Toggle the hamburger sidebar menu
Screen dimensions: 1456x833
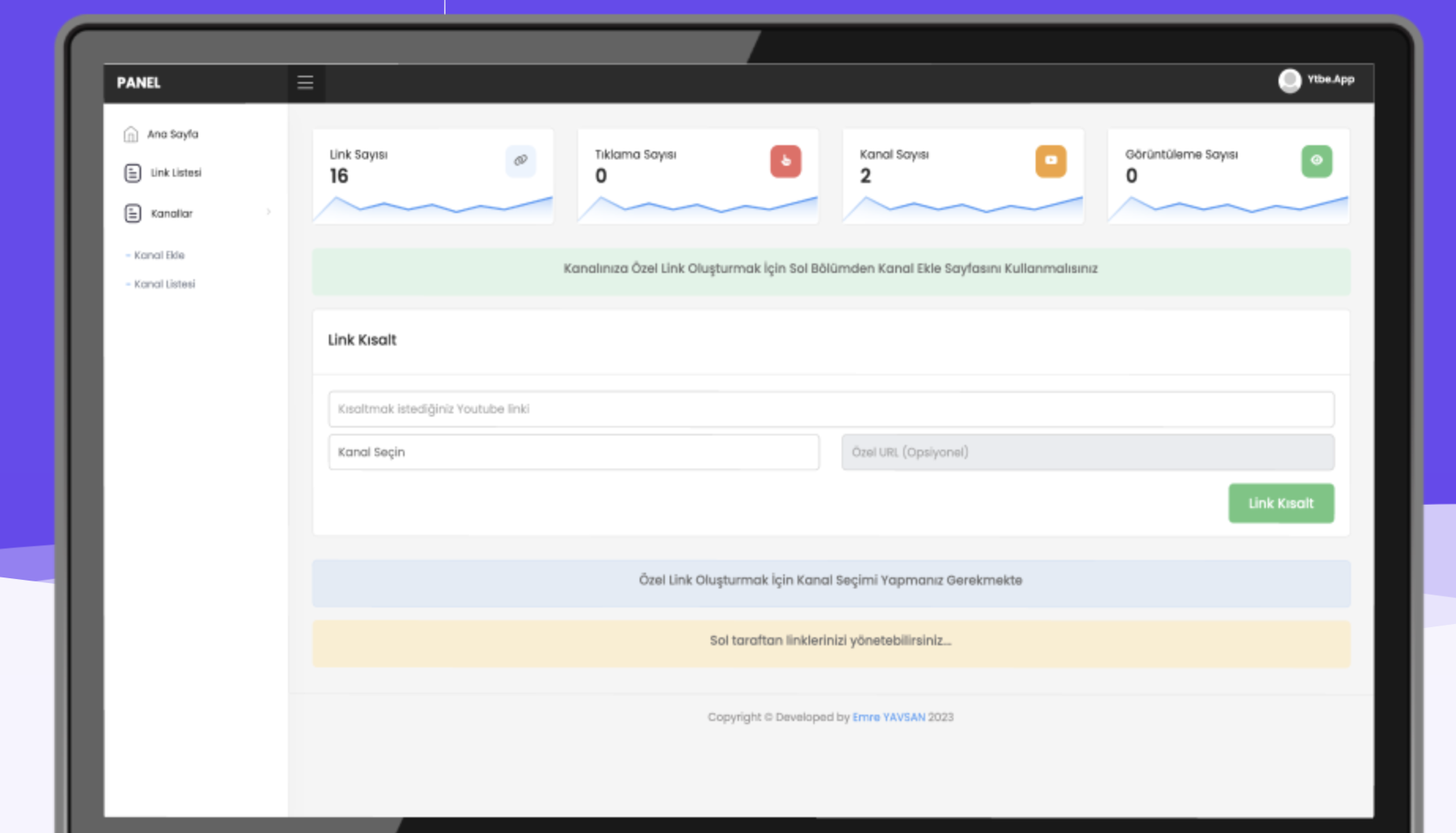[305, 83]
